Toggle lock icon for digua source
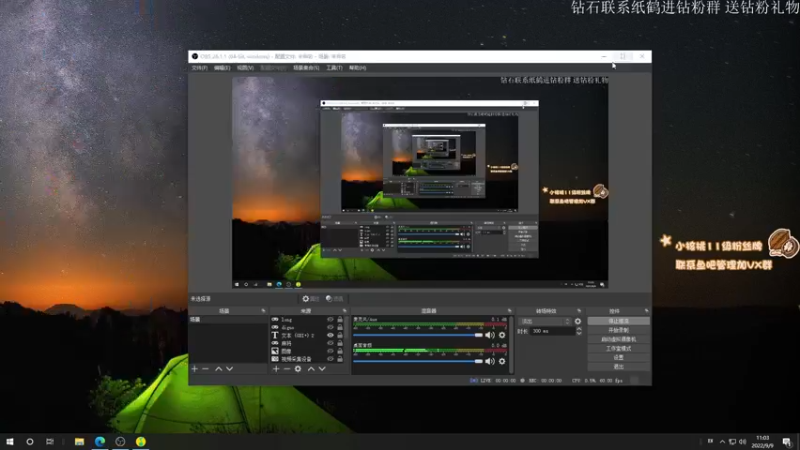The image size is (800, 450). [x=340, y=327]
